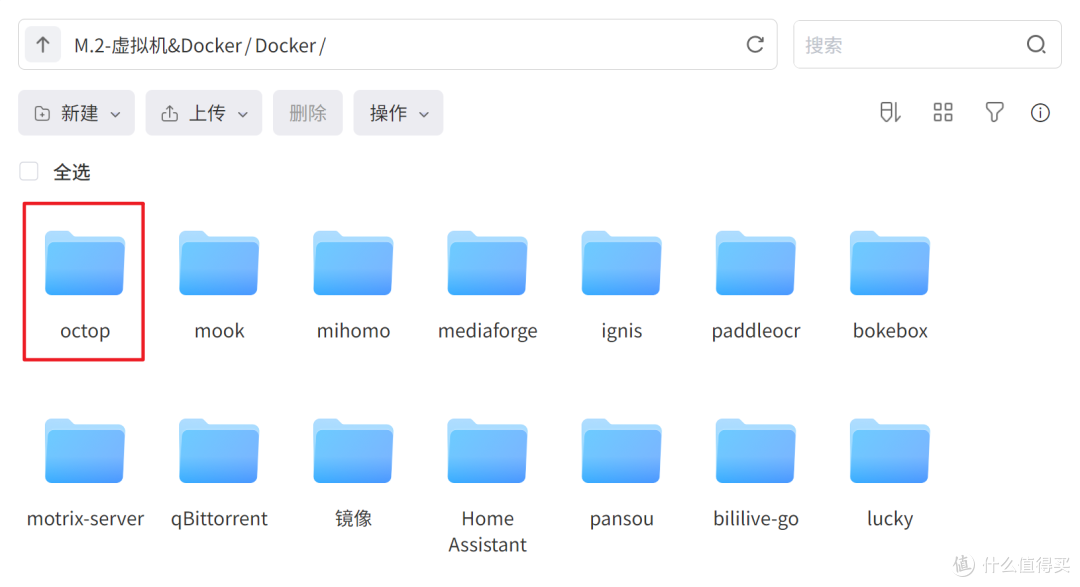Viewport: 1080px width, 587px height.
Task: Switch to grid view layout icon
Action: coord(943,112)
